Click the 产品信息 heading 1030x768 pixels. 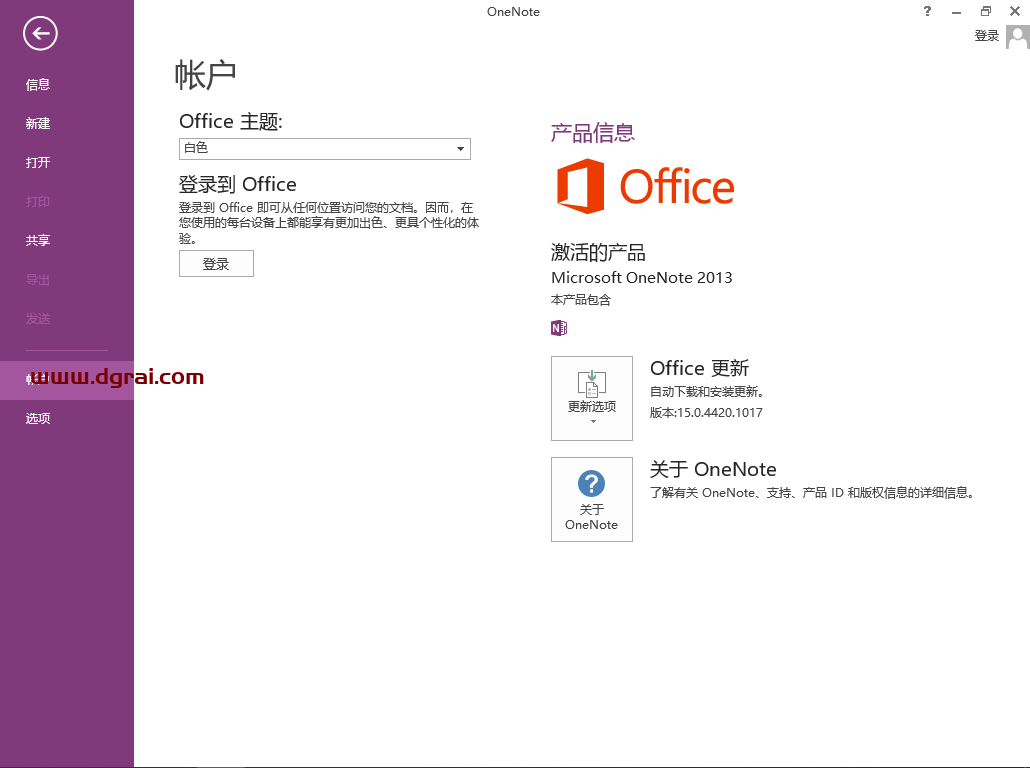593,133
